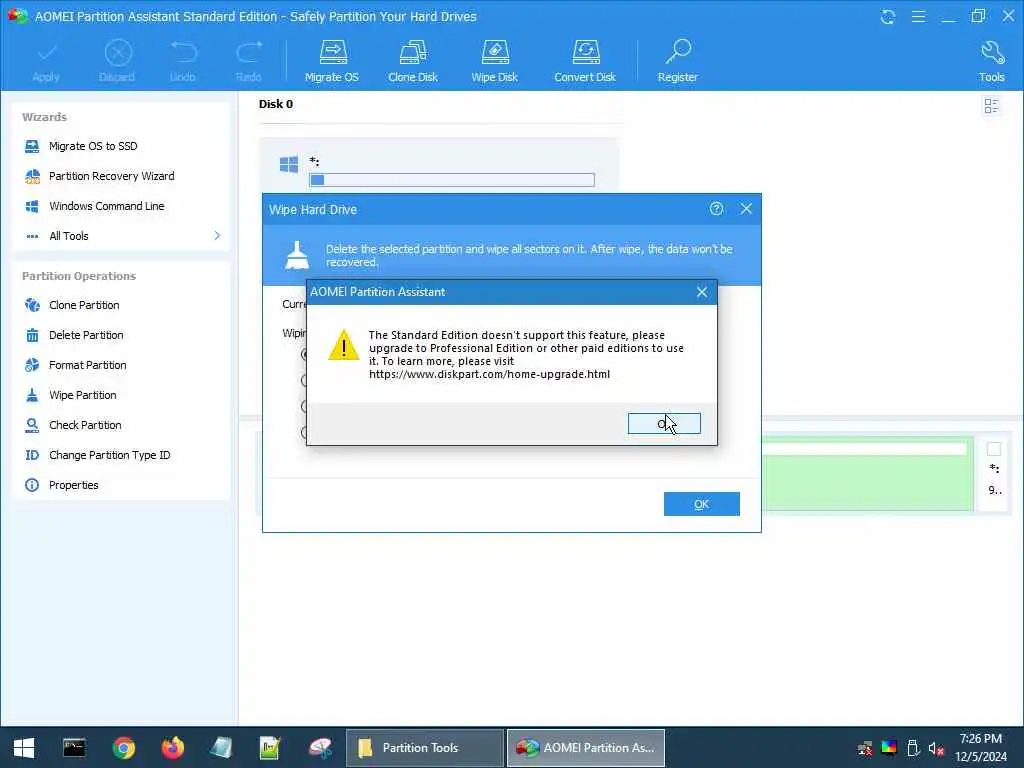
Task: Click the small partition block at right
Action: pyautogui.click(x=995, y=472)
